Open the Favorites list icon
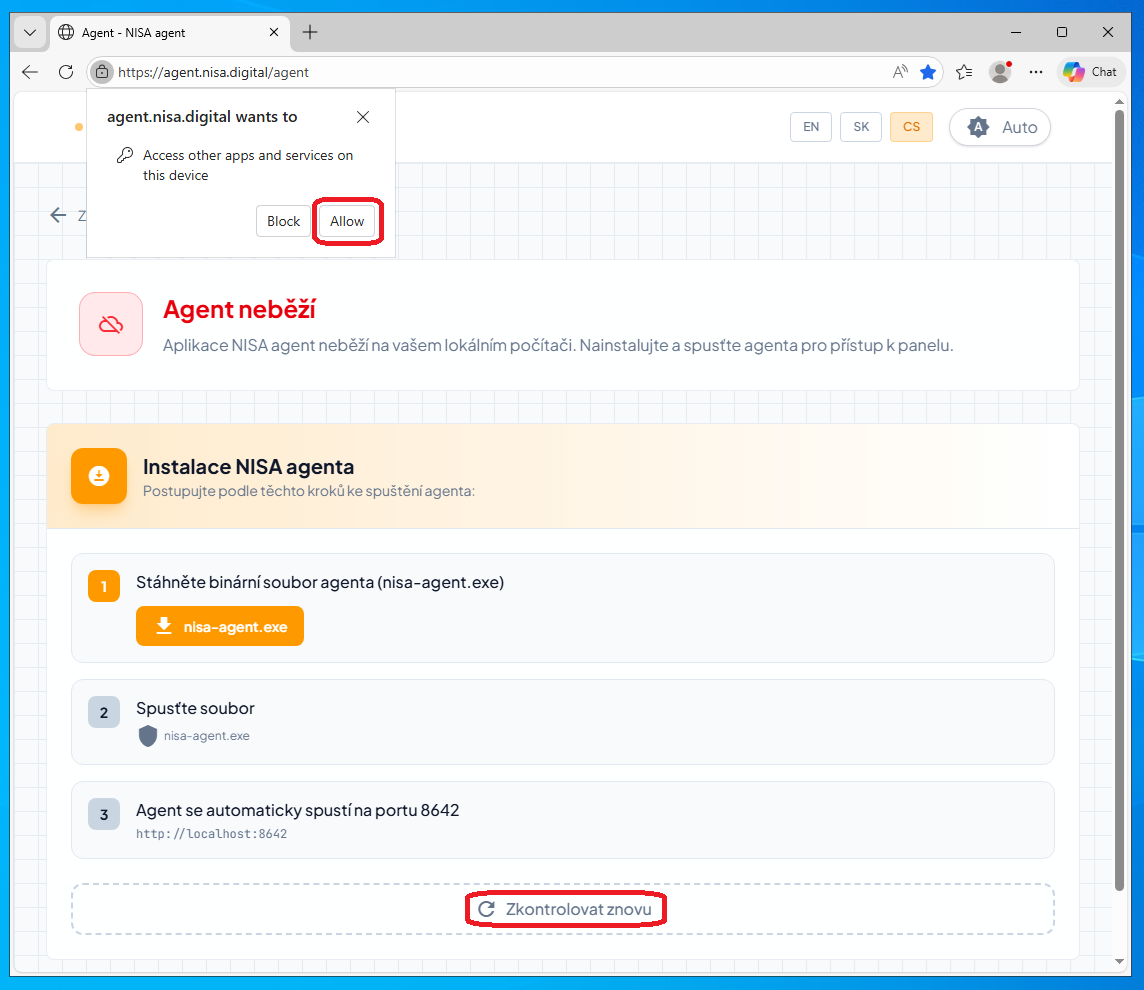This screenshot has height=990, width=1144. tap(964, 72)
